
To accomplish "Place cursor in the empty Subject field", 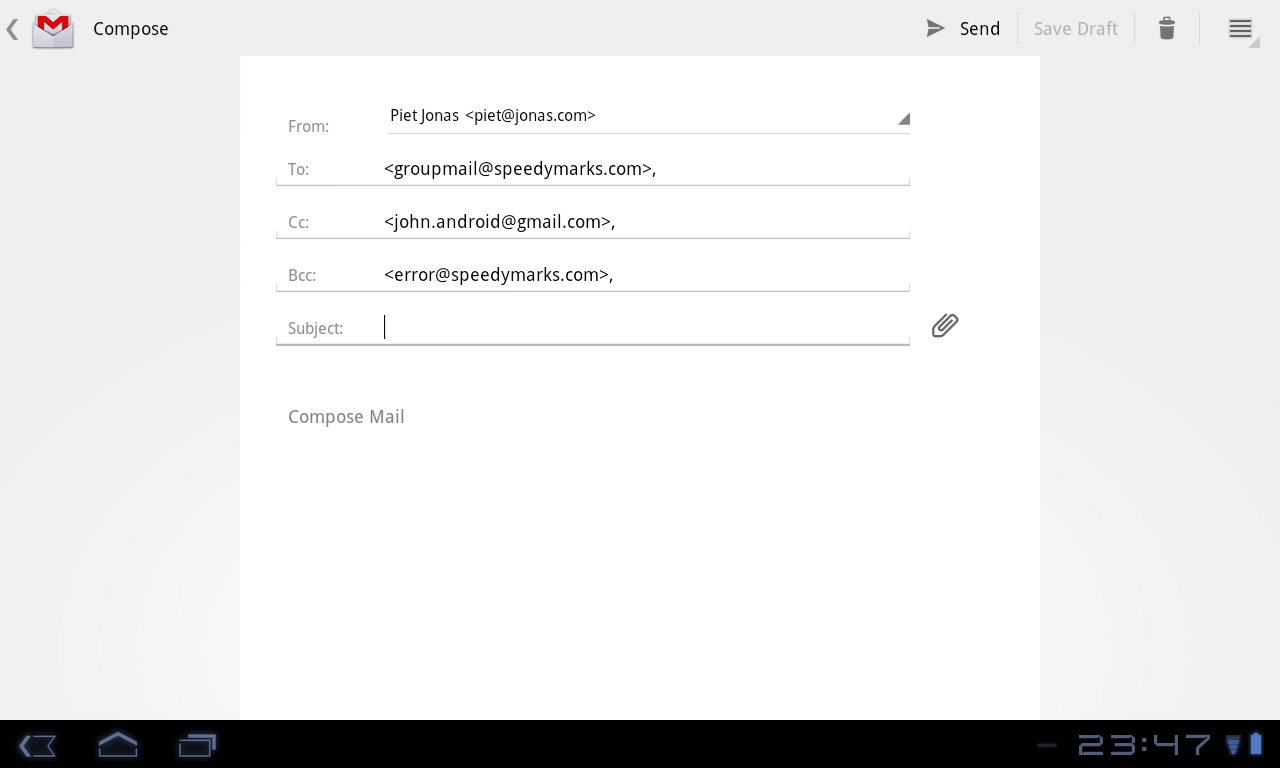I will pos(600,327).
